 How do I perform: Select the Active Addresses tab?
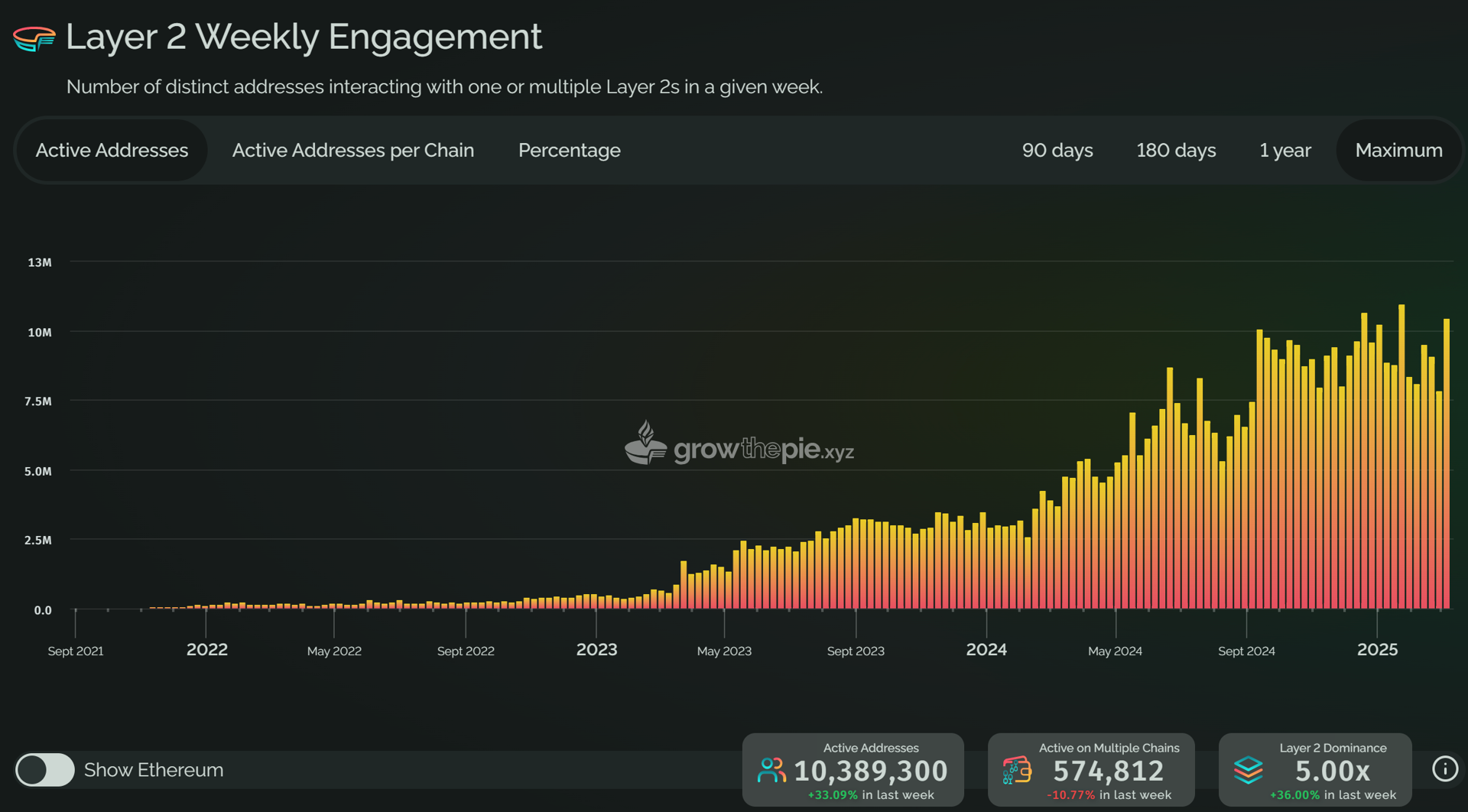tap(112, 150)
